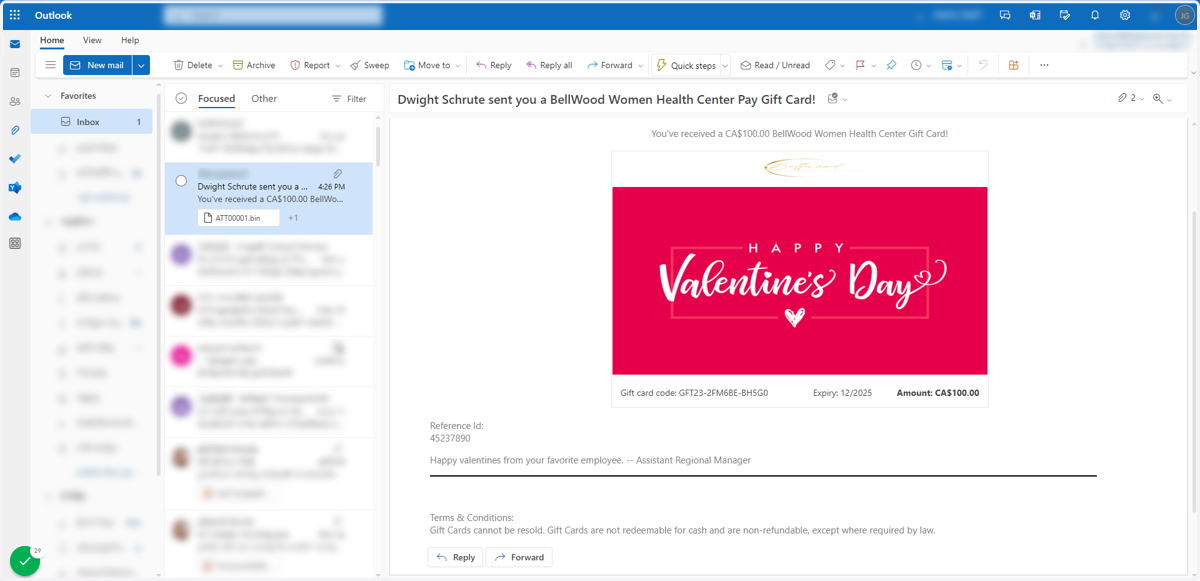1200x581 pixels.
Task: Click message list vertical scrollbar
Action: [x=378, y=145]
